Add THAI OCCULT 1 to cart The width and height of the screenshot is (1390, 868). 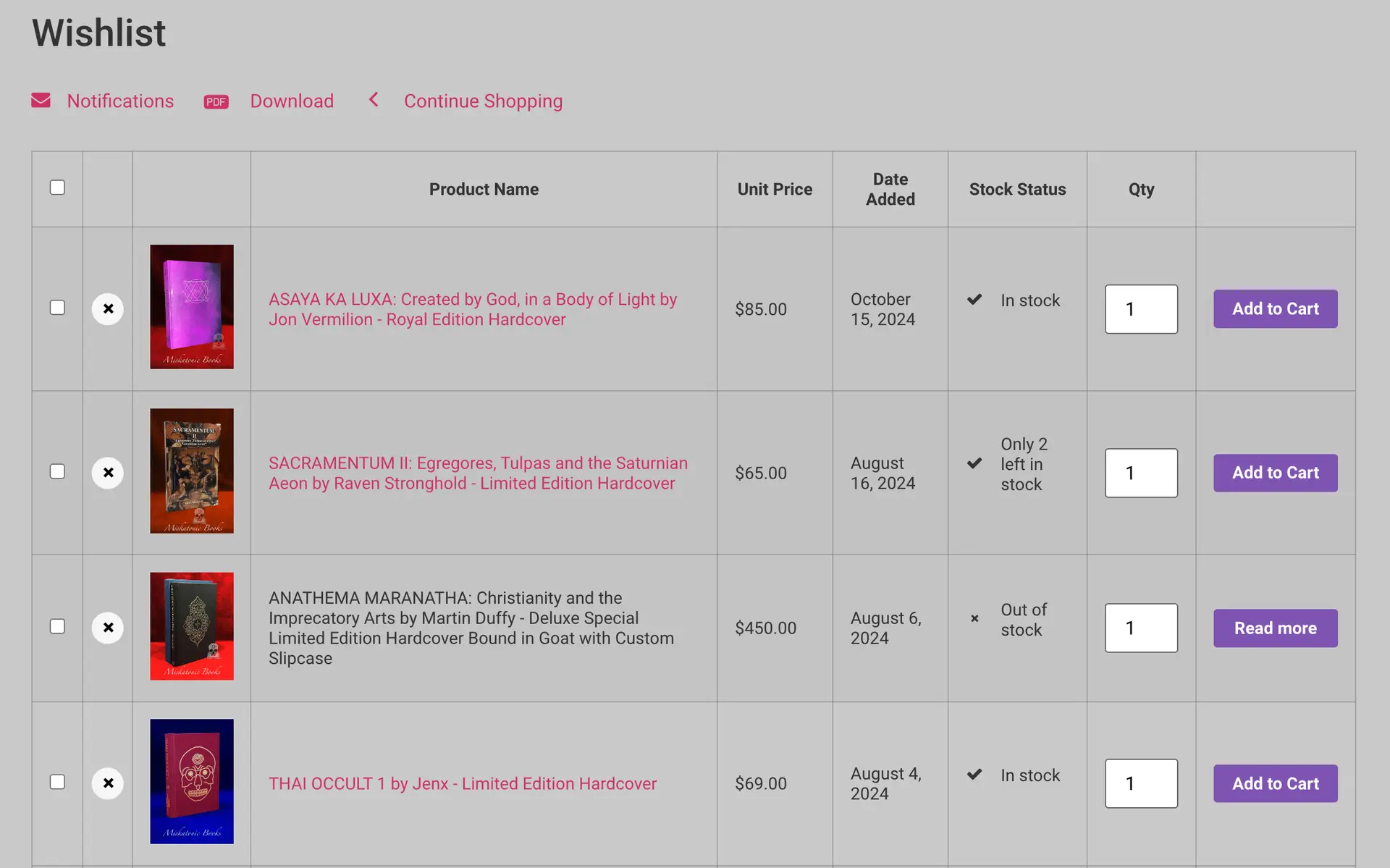1276,783
